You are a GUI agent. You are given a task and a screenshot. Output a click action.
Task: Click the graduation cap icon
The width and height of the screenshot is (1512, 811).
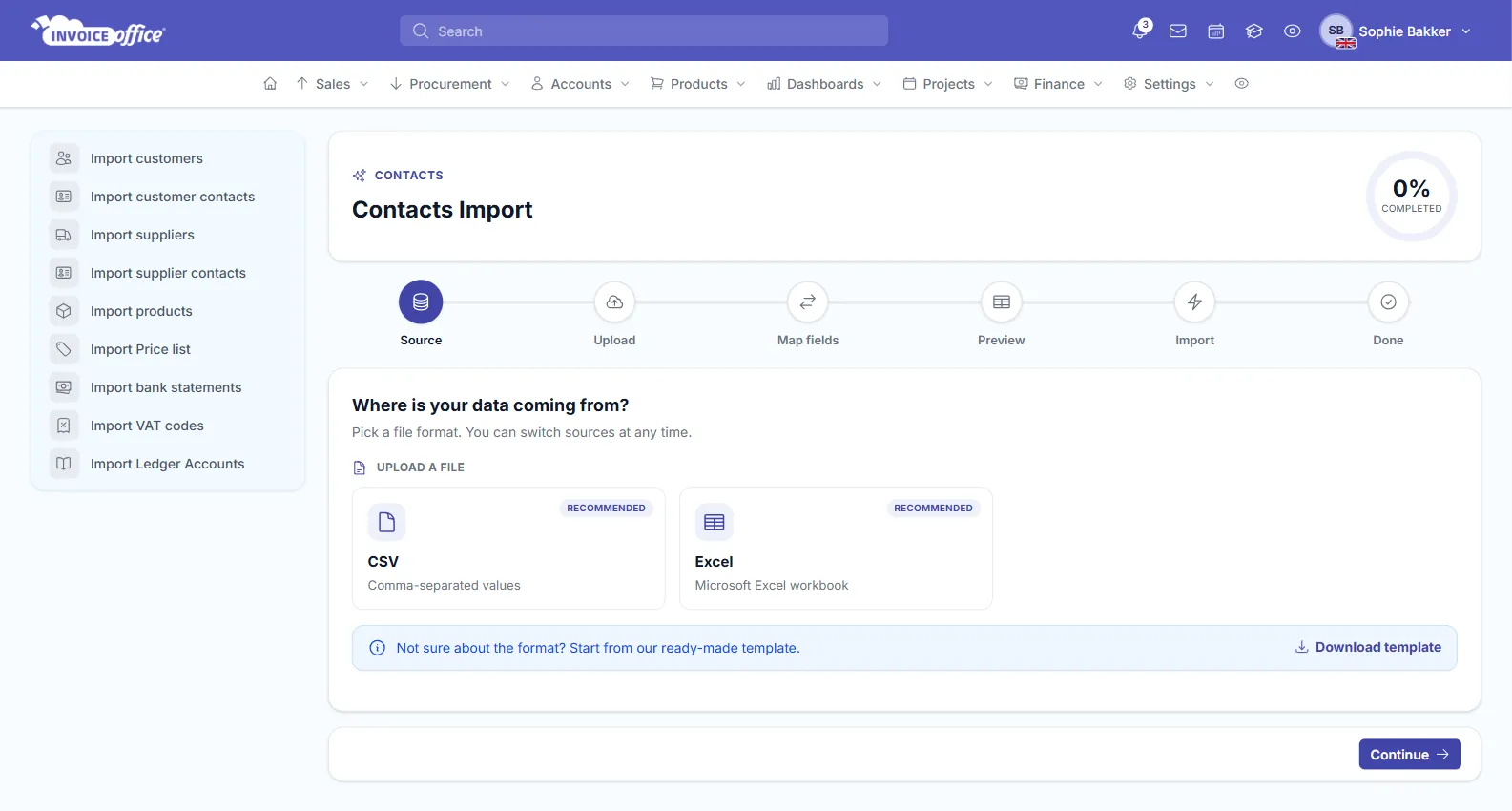(1254, 31)
